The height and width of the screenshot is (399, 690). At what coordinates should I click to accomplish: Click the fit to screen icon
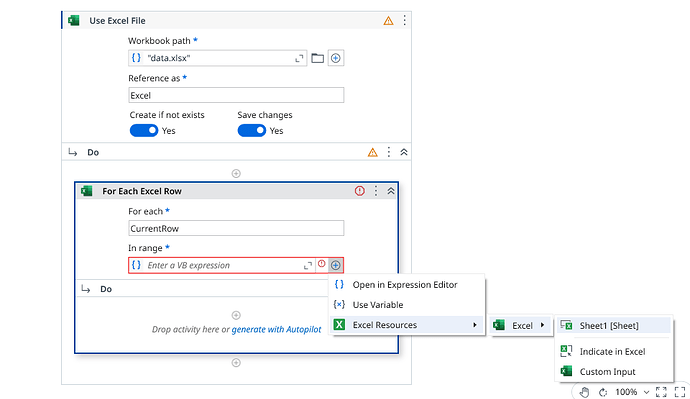click(661, 392)
